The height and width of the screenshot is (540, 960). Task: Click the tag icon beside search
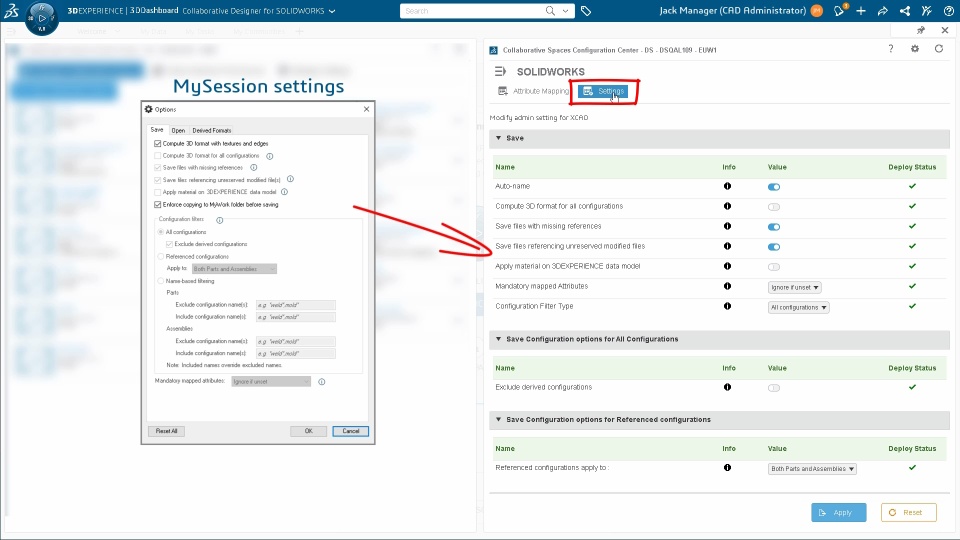point(586,11)
